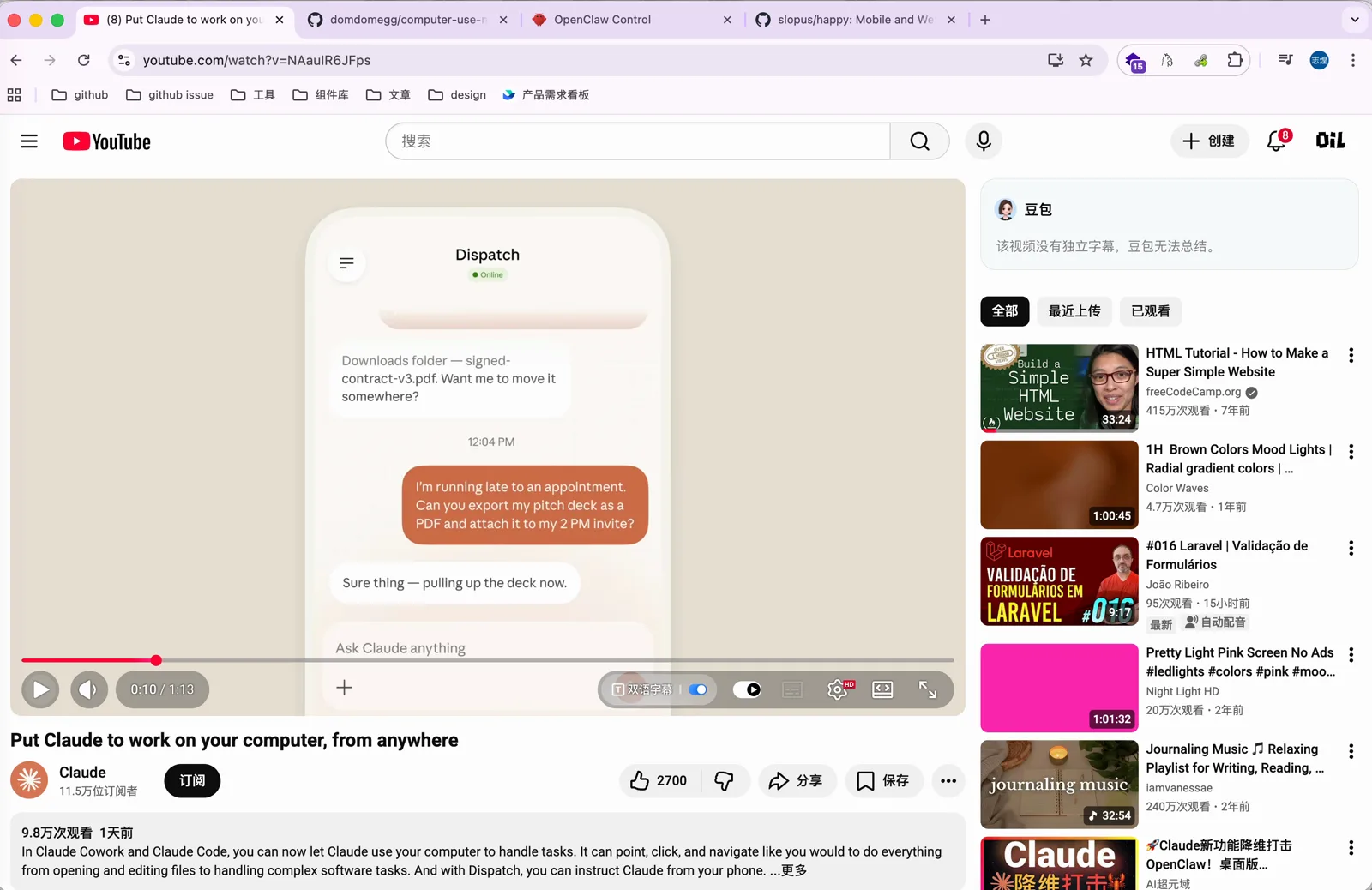Focus the 搜索 search field
This screenshot has height=890, width=1372.
638,141
